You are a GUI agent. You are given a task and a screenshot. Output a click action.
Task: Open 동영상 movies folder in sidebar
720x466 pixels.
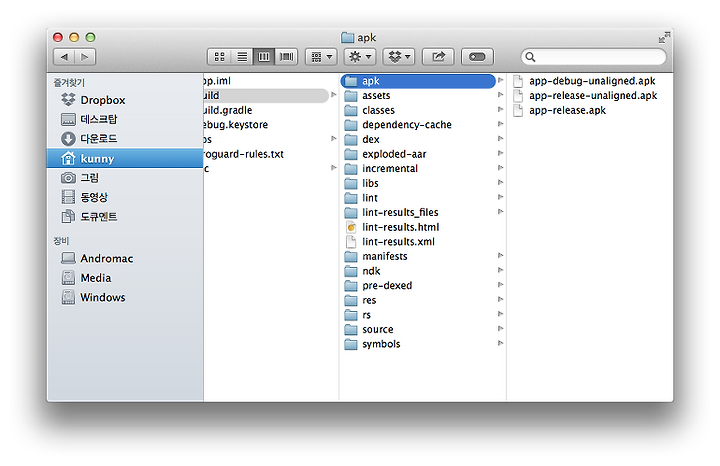[x=125, y=197]
